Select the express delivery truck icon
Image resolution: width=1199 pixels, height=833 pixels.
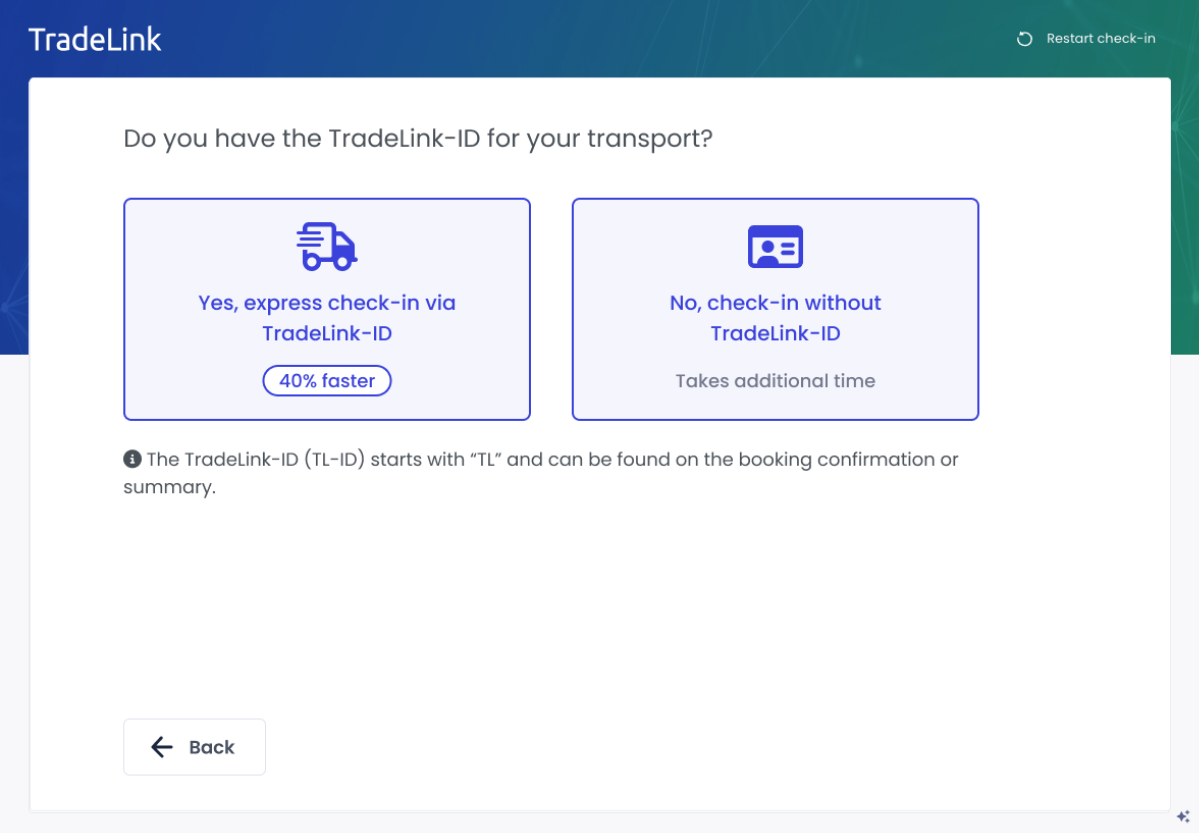327,246
